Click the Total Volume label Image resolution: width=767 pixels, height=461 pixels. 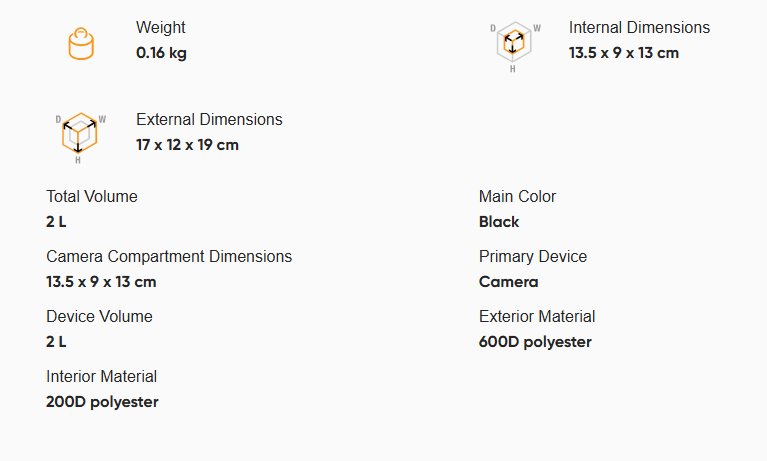[x=92, y=196]
